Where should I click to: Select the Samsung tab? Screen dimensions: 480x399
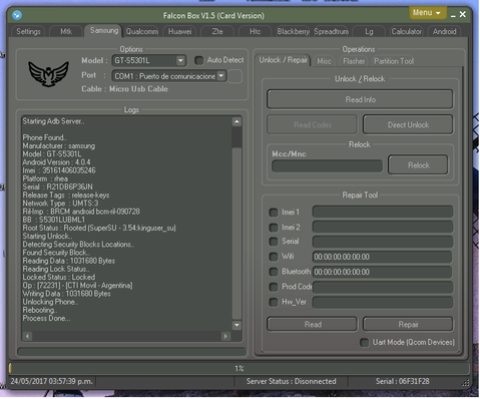(x=104, y=31)
